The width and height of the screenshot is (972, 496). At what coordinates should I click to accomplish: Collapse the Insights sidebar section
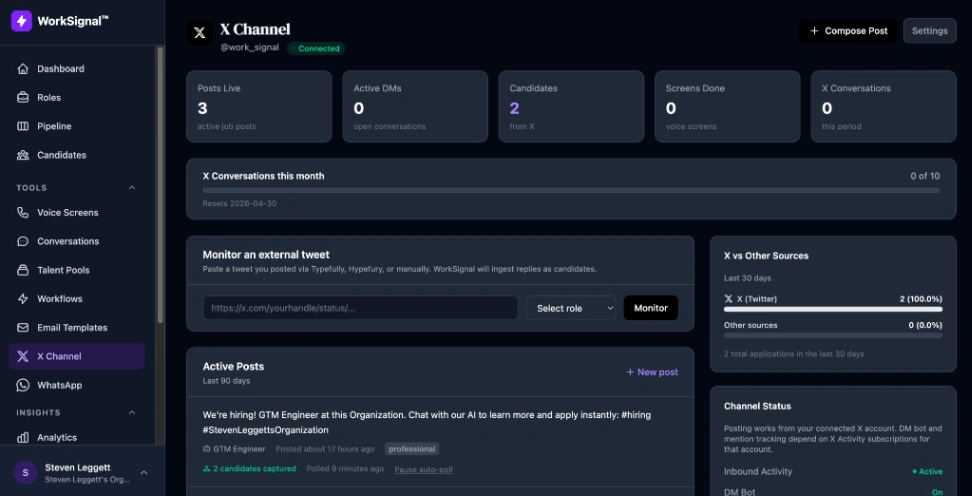[x=132, y=412]
